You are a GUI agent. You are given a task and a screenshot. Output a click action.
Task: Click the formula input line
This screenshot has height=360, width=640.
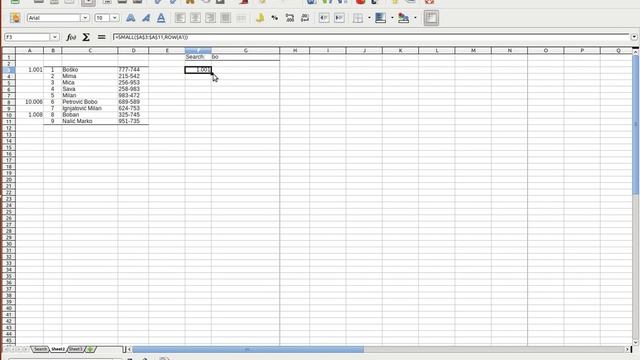pyautogui.click(x=371, y=37)
